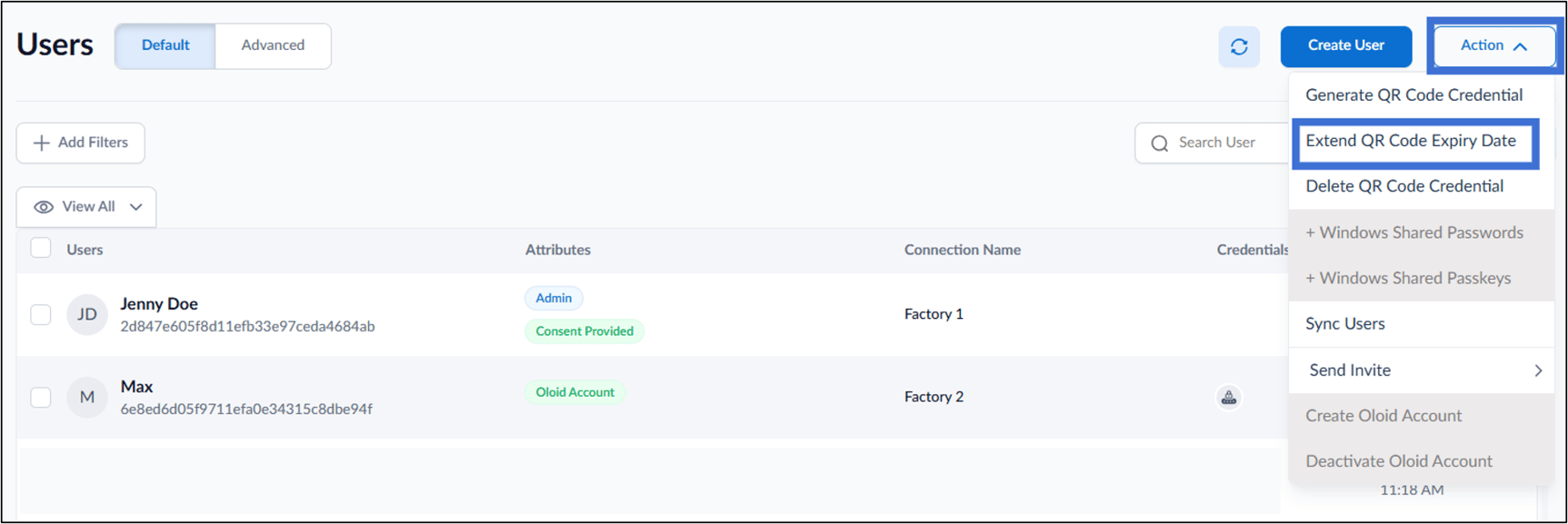Click the Admin attribute tag

coord(554,298)
